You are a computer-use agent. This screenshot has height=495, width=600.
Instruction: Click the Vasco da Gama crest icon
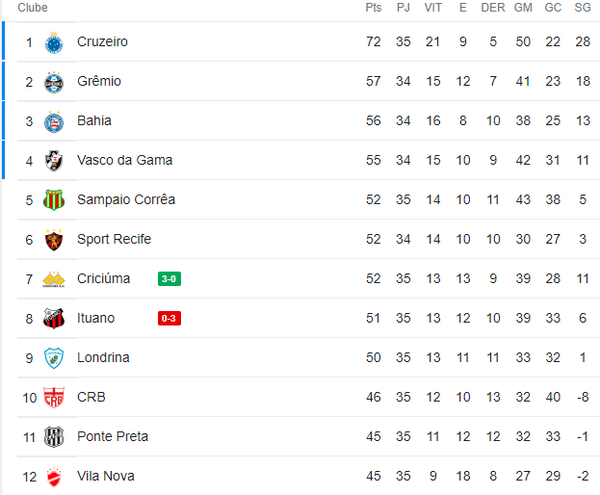54,160
